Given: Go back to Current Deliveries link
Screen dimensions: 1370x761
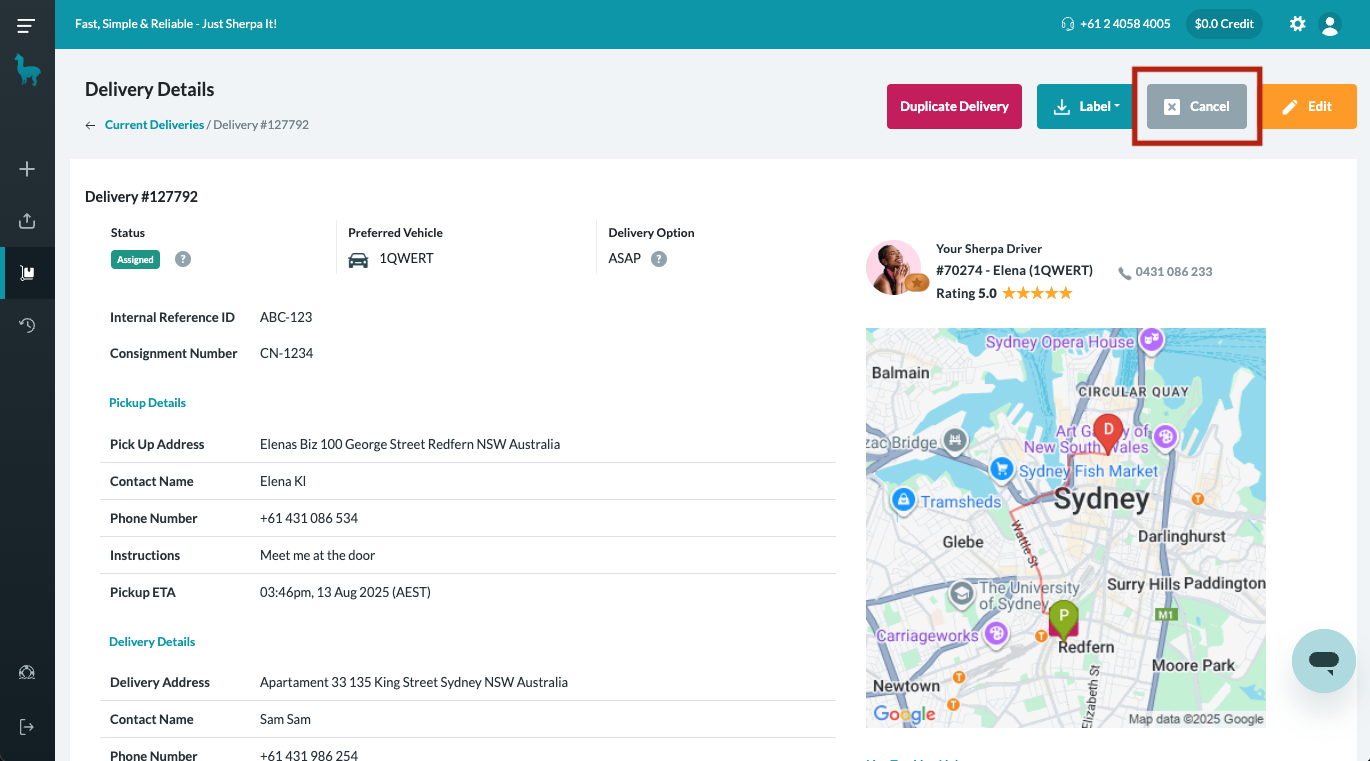Looking at the screenshot, I should coord(154,125).
